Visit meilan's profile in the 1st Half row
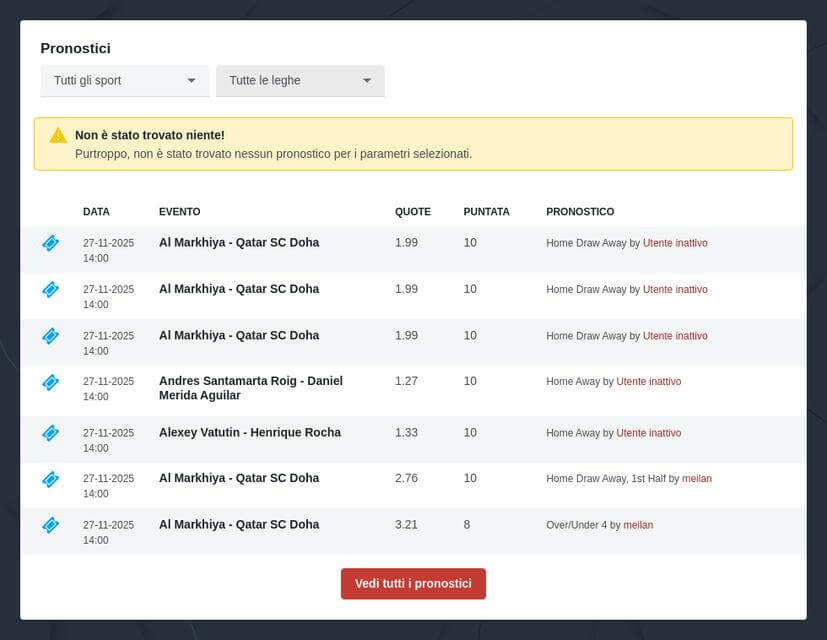This screenshot has width=827, height=640. [x=696, y=479]
